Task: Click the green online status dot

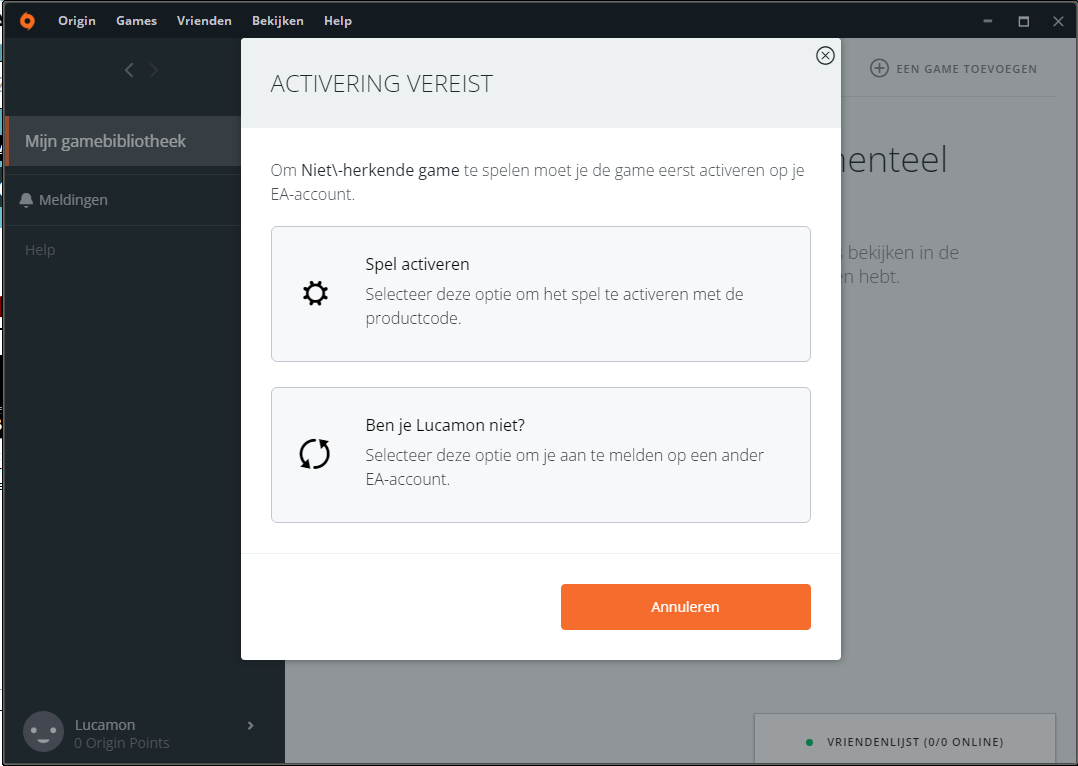Action: 809,743
